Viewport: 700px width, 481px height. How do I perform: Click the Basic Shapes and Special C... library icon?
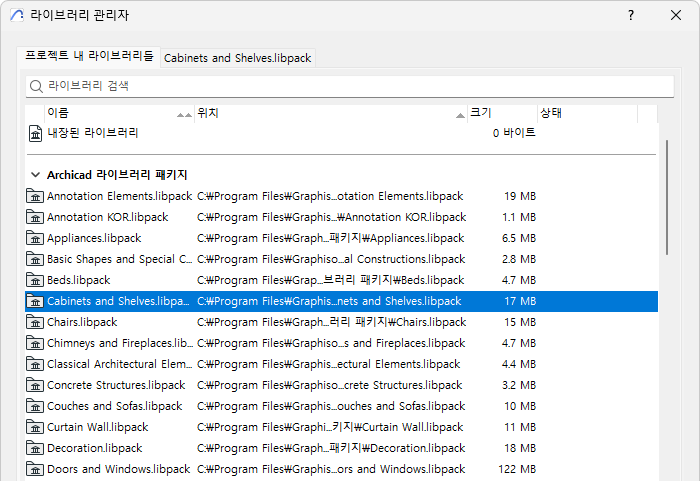(x=35, y=259)
